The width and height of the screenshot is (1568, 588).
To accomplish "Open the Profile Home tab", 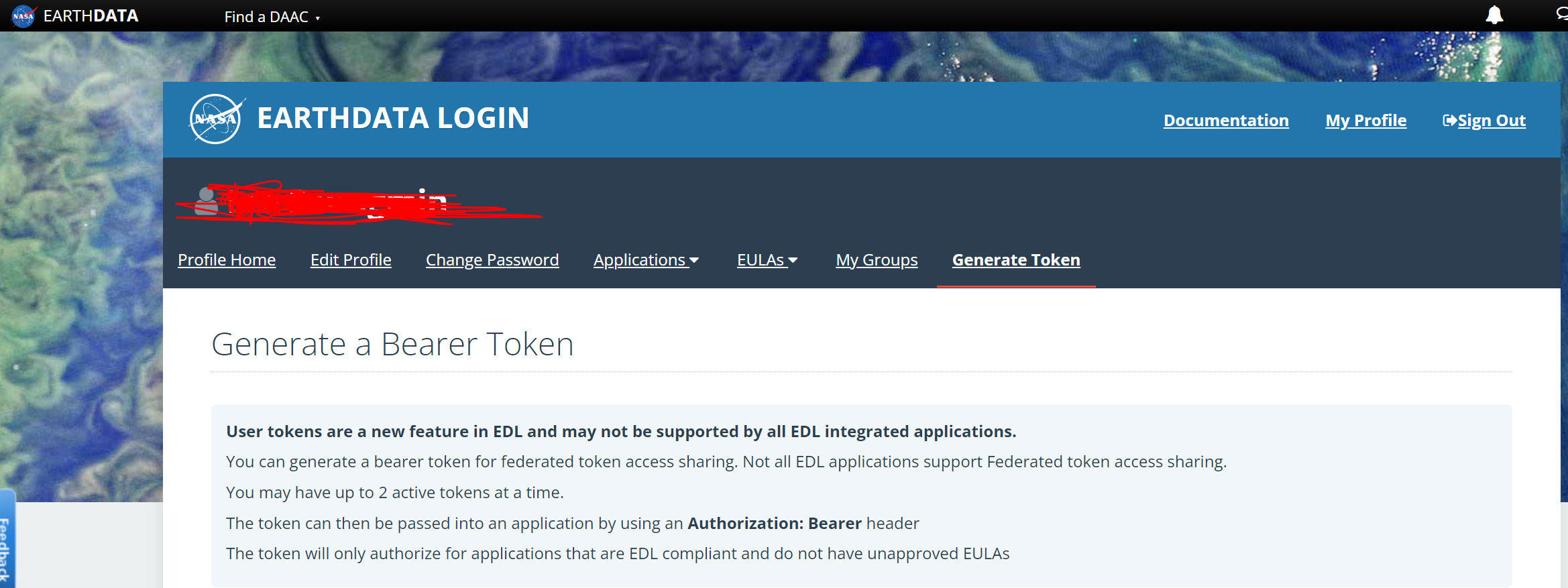I will click(227, 260).
